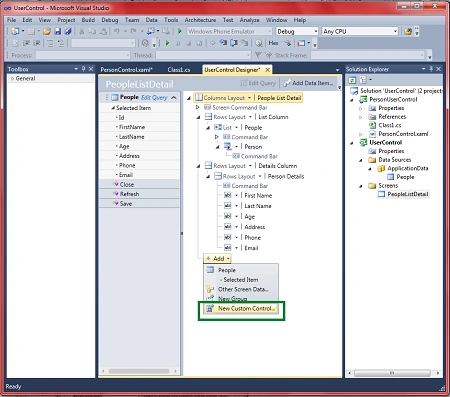Collapse the People data member chevron
450x397 pixels.
coord(174,98)
